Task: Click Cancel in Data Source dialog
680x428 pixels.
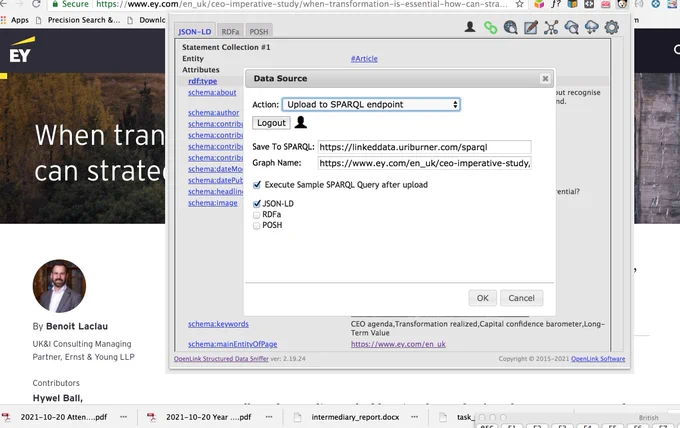Action: (x=521, y=298)
